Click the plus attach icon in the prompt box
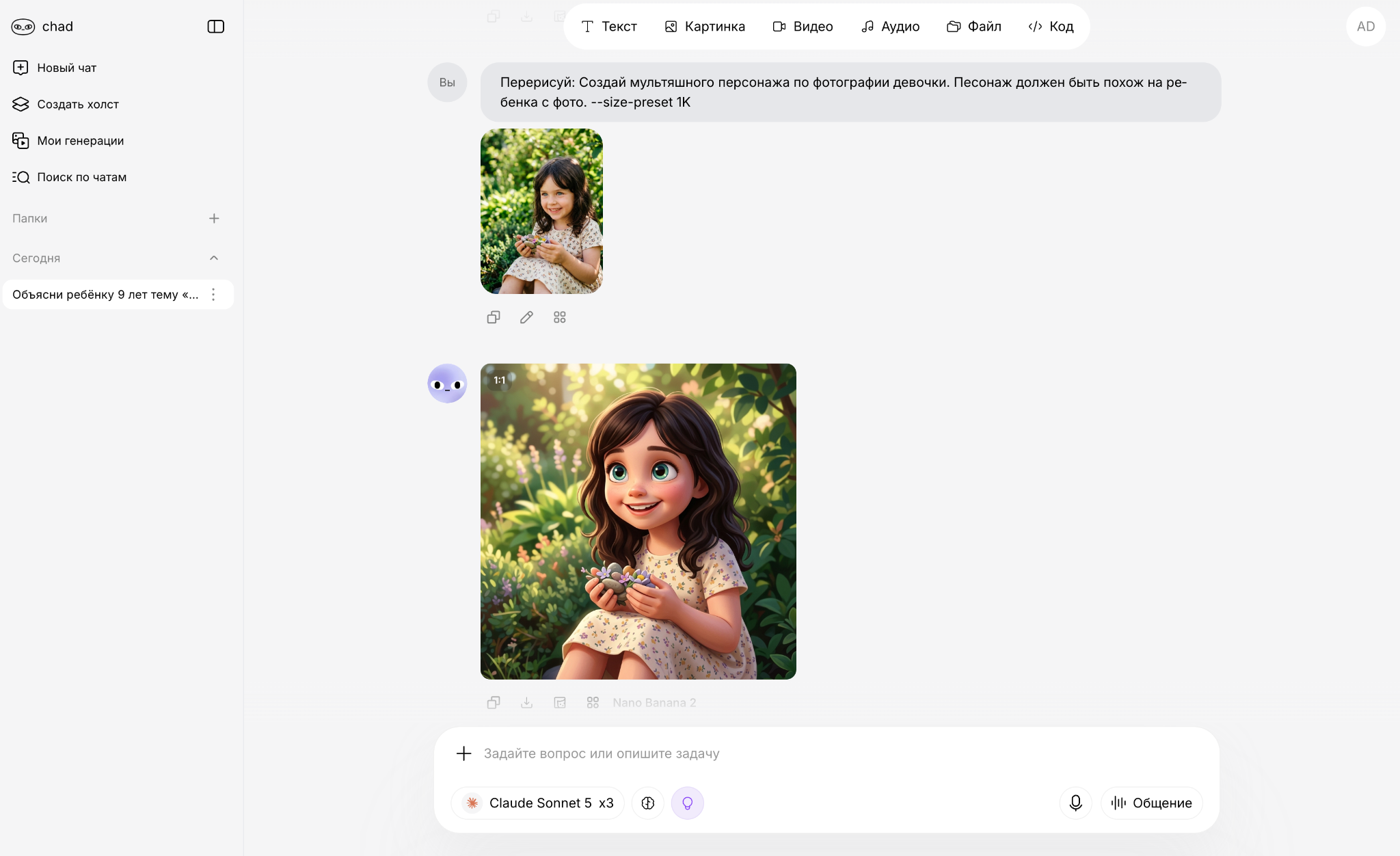This screenshot has height=856, width=1400. (463, 753)
